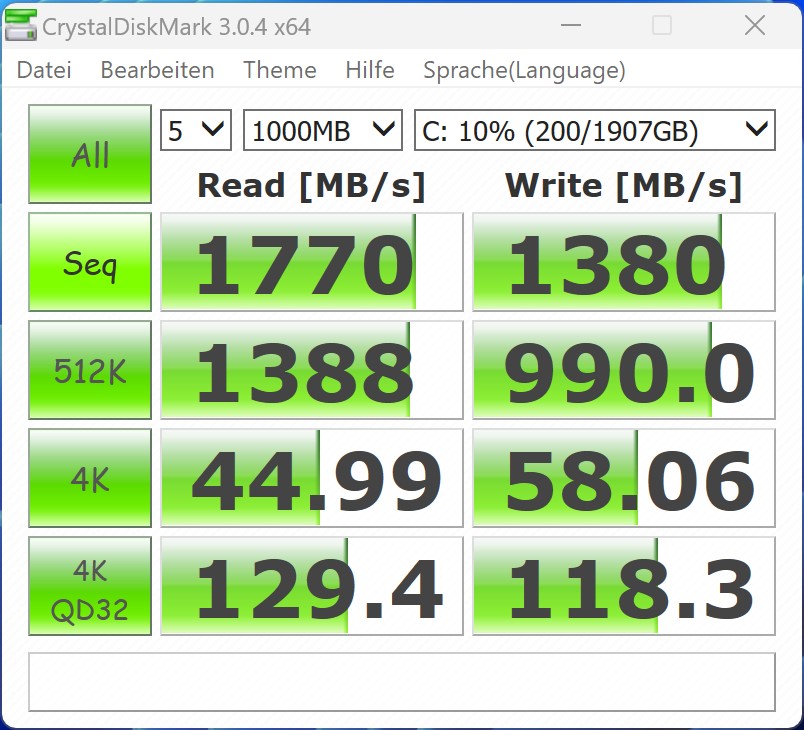Run all benchmarks with the All button
The height and width of the screenshot is (730, 804).
point(90,154)
